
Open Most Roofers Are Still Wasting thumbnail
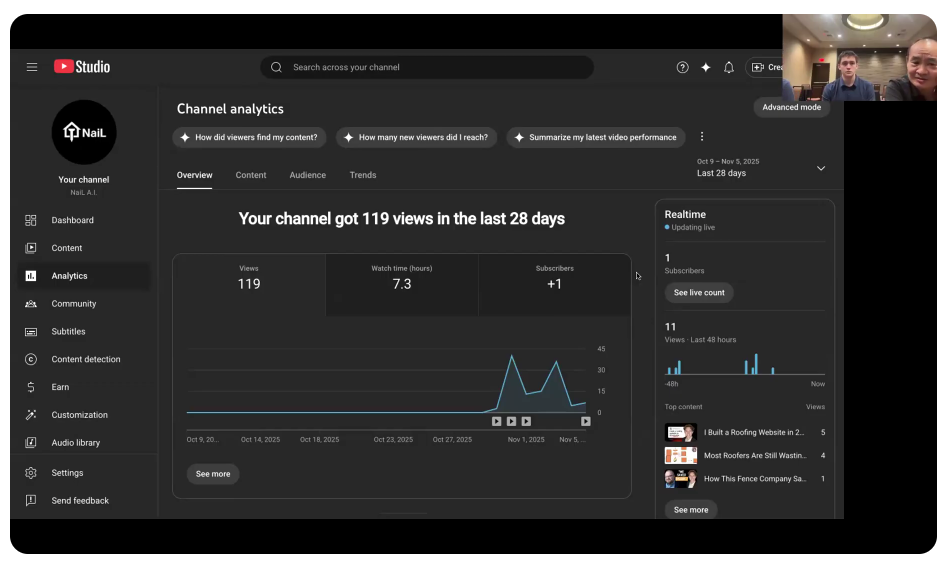[681, 455]
